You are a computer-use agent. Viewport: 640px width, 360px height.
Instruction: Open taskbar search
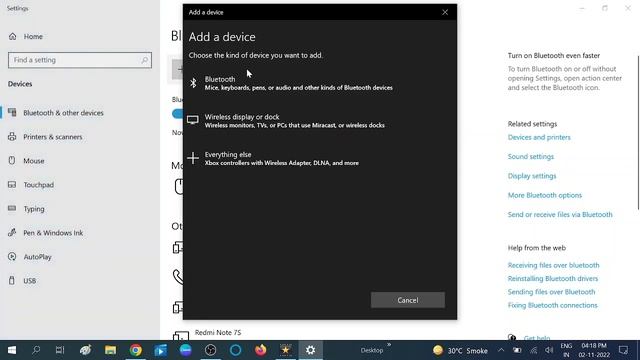36,350
